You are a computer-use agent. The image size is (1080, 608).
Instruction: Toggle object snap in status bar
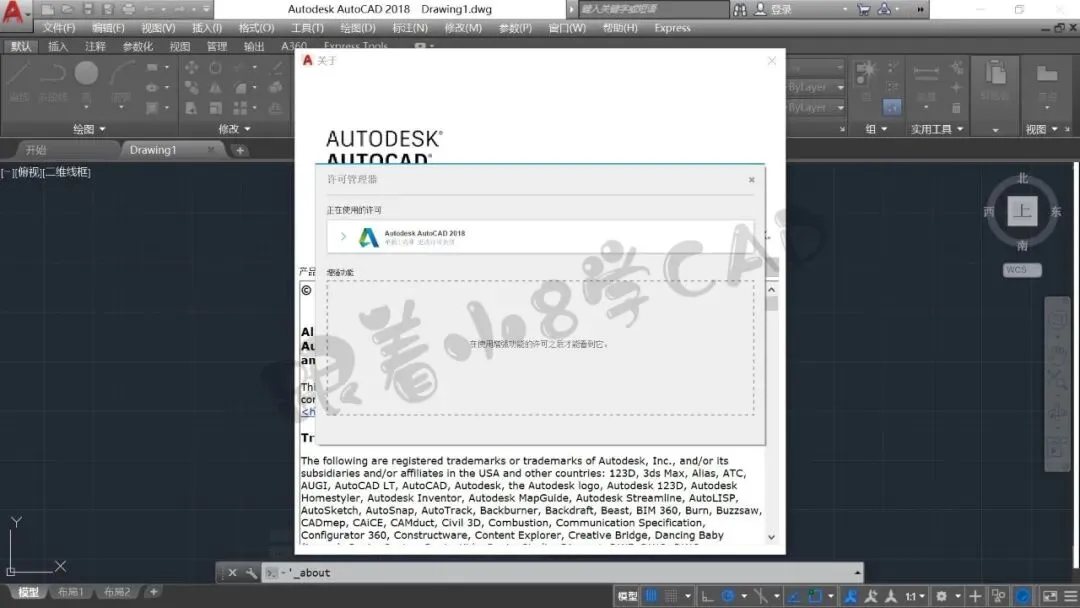(815, 596)
